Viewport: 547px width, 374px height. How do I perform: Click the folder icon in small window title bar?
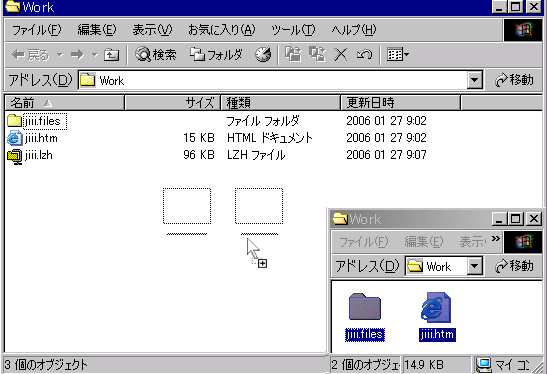(x=340, y=219)
